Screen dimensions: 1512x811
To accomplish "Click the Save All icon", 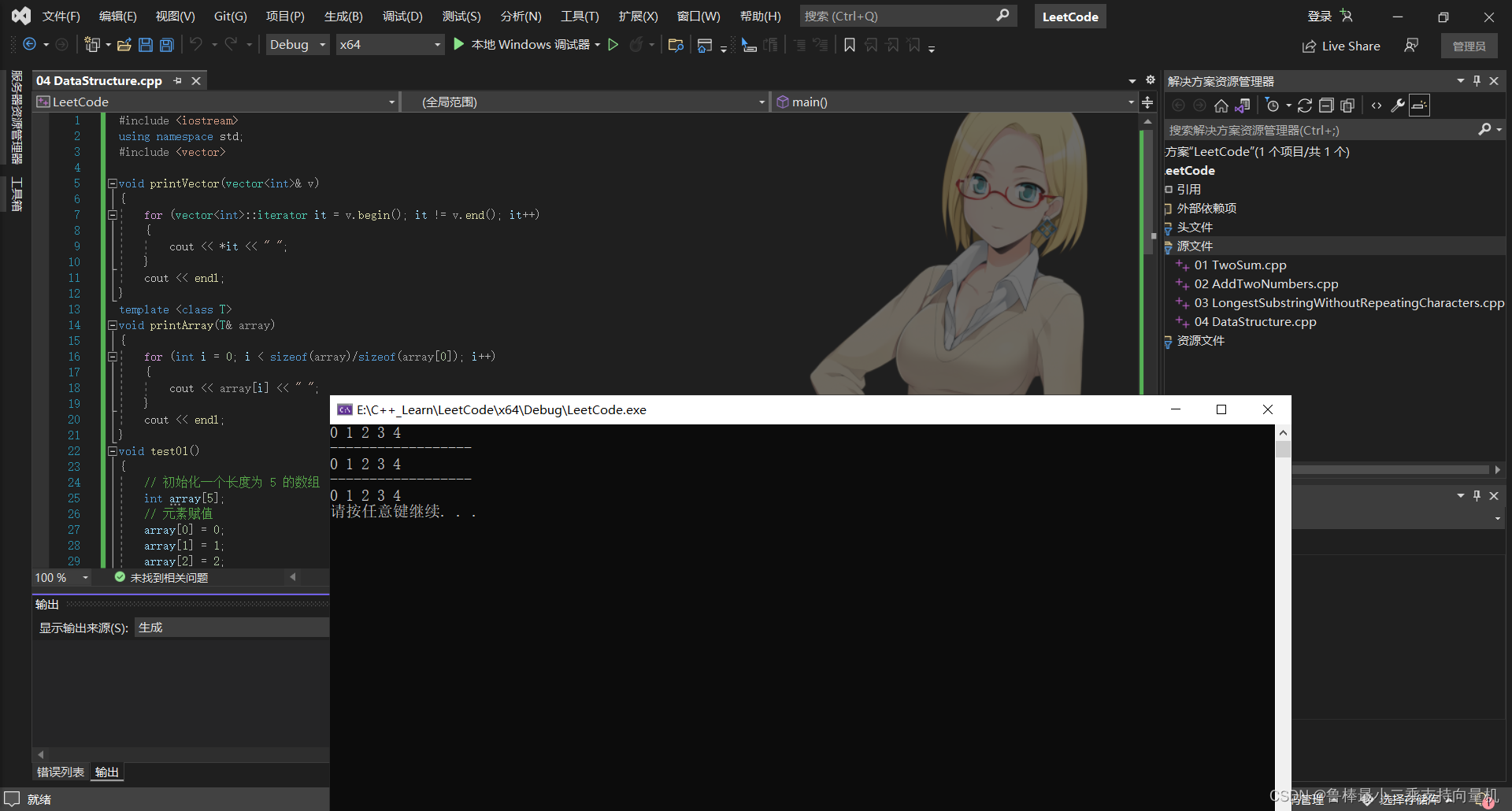I will (x=167, y=45).
